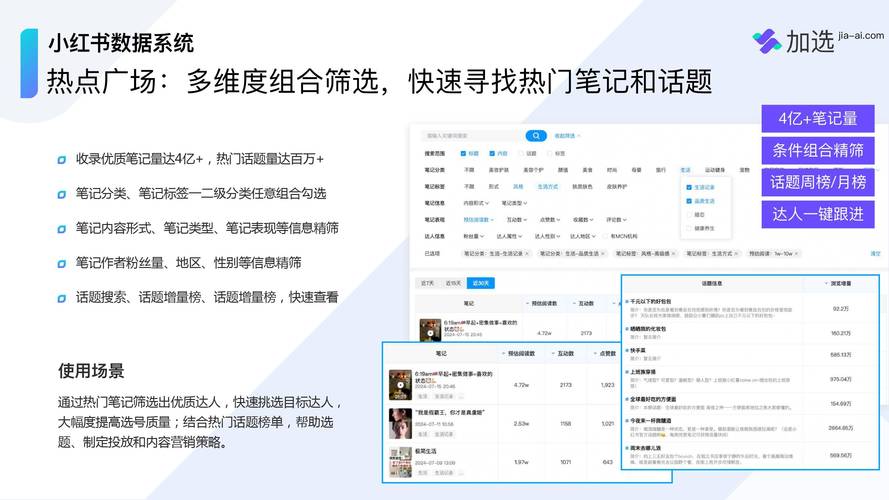The height and width of the screenshot is (500, 889).
Task: Click the 极简生活 note title
Action: click(425, 451)
